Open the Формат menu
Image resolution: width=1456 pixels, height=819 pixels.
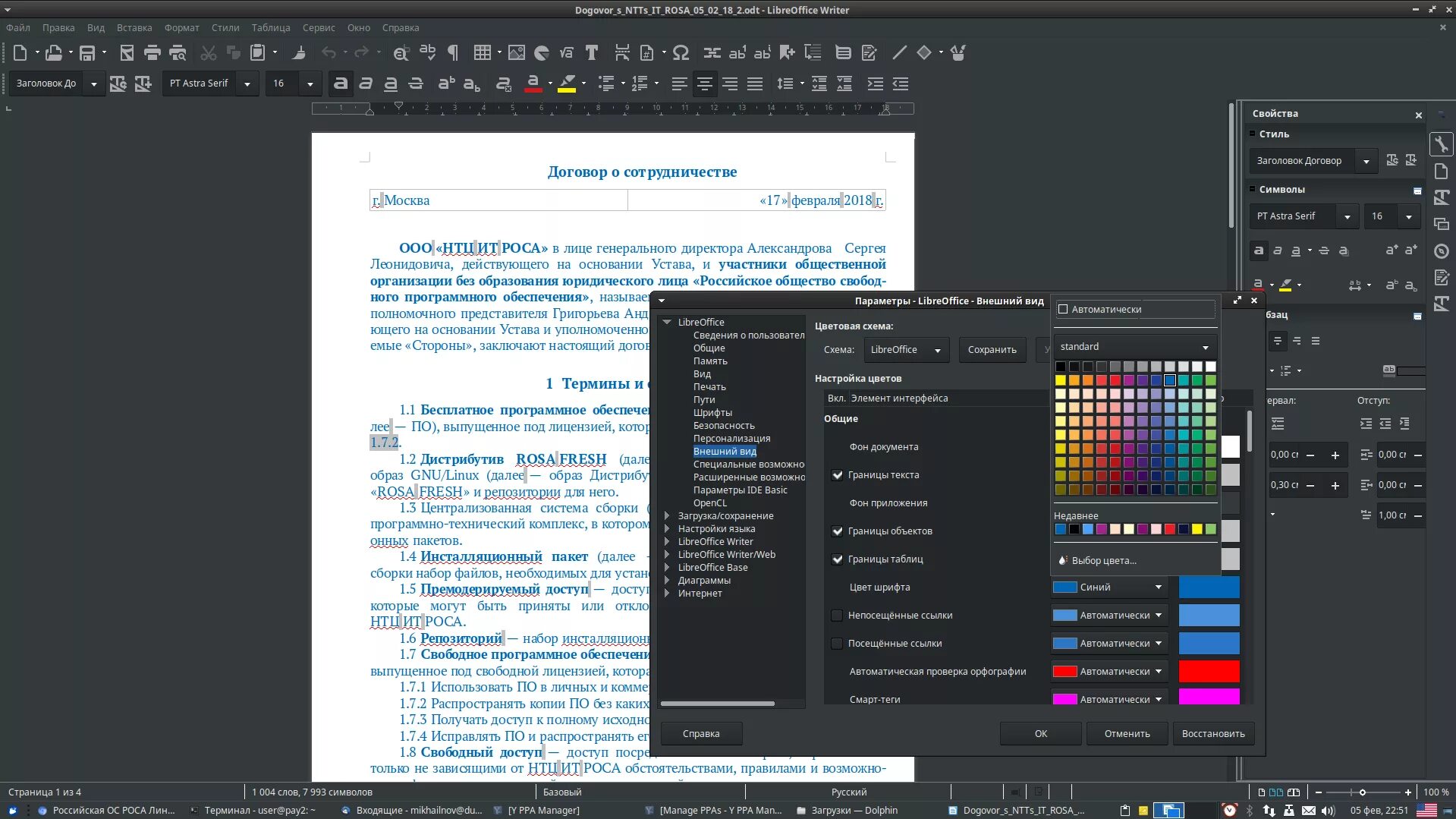pos(182,28)
